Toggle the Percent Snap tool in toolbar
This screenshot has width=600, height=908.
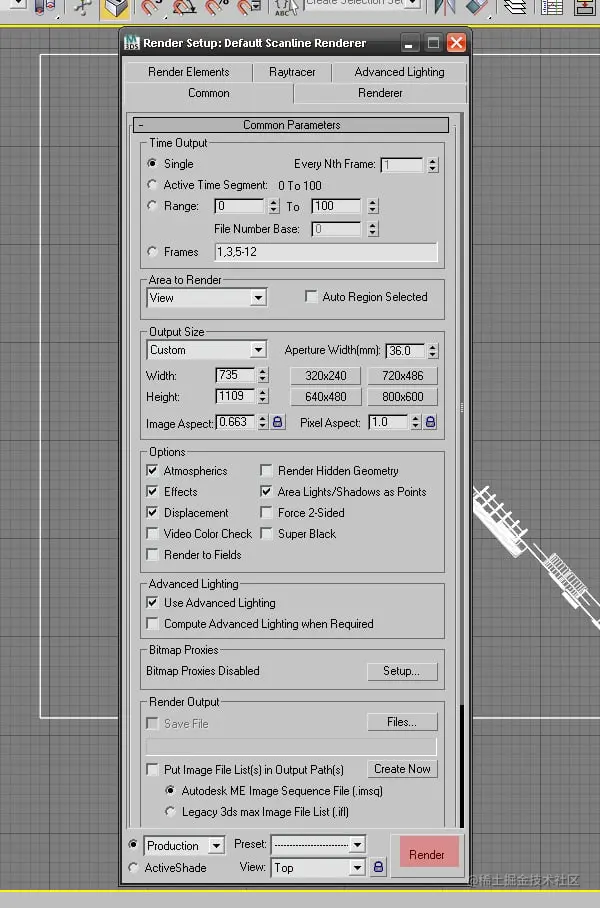click(x=217, y=8)
